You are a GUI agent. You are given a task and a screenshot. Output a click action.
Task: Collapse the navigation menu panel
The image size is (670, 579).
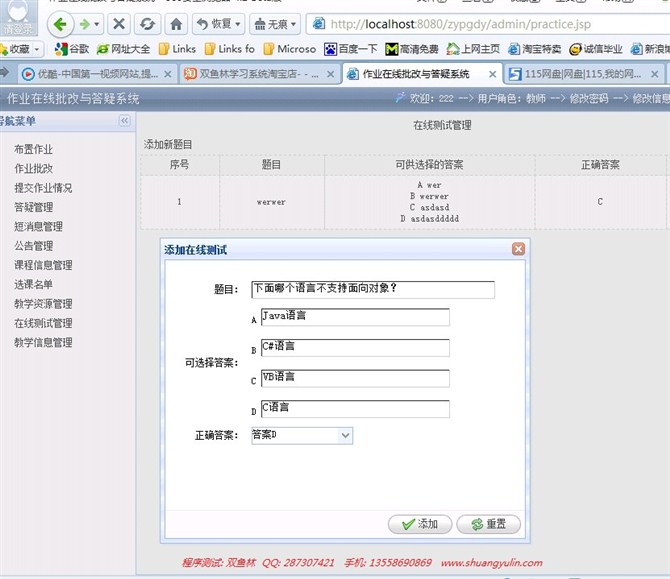click(124, 121)
